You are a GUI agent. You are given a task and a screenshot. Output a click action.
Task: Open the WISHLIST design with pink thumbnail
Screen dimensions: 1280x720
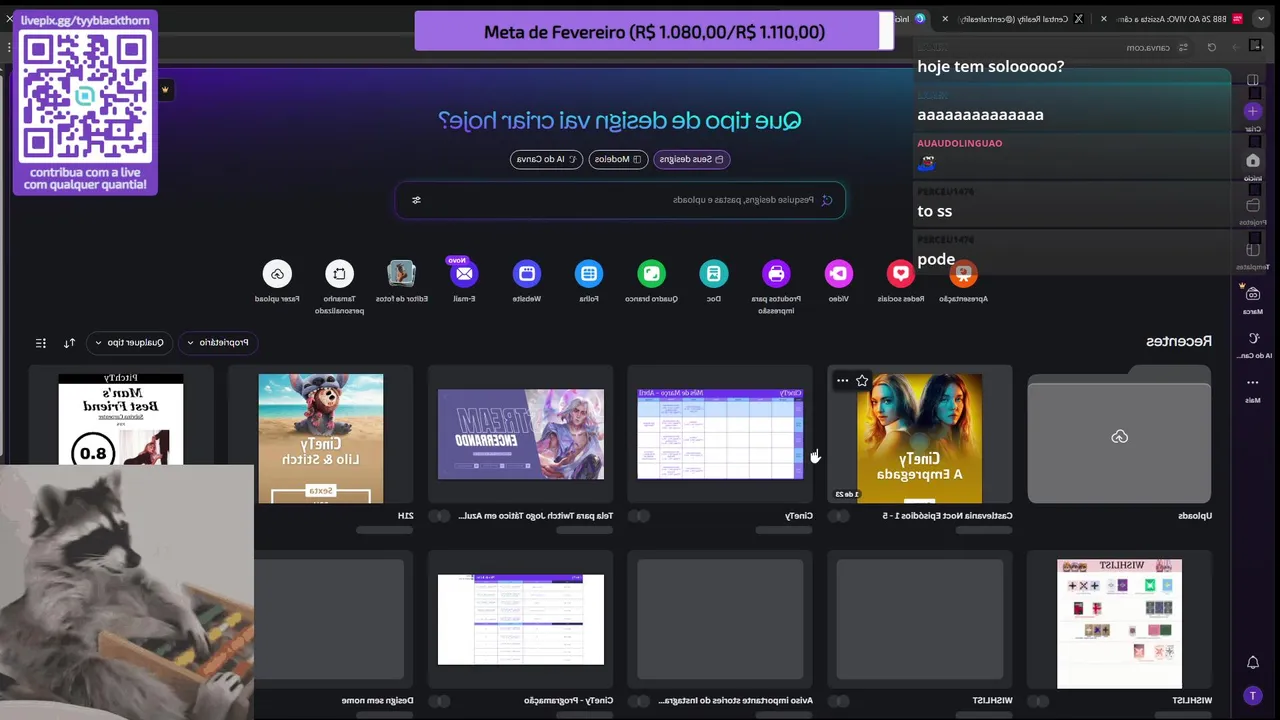click(x=1119, y=624)
